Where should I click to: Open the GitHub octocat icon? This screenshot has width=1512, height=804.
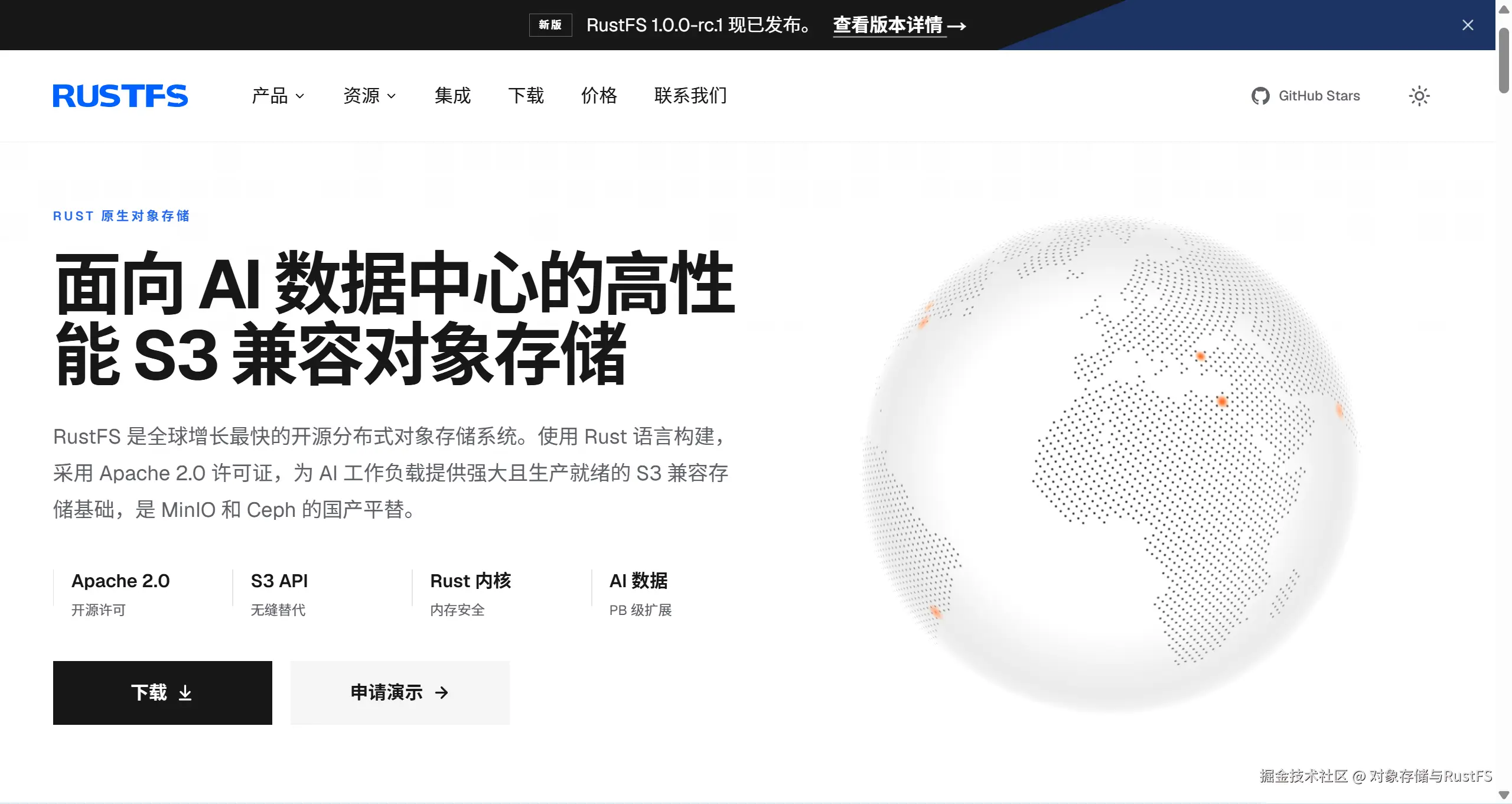tap(1260, 96)
